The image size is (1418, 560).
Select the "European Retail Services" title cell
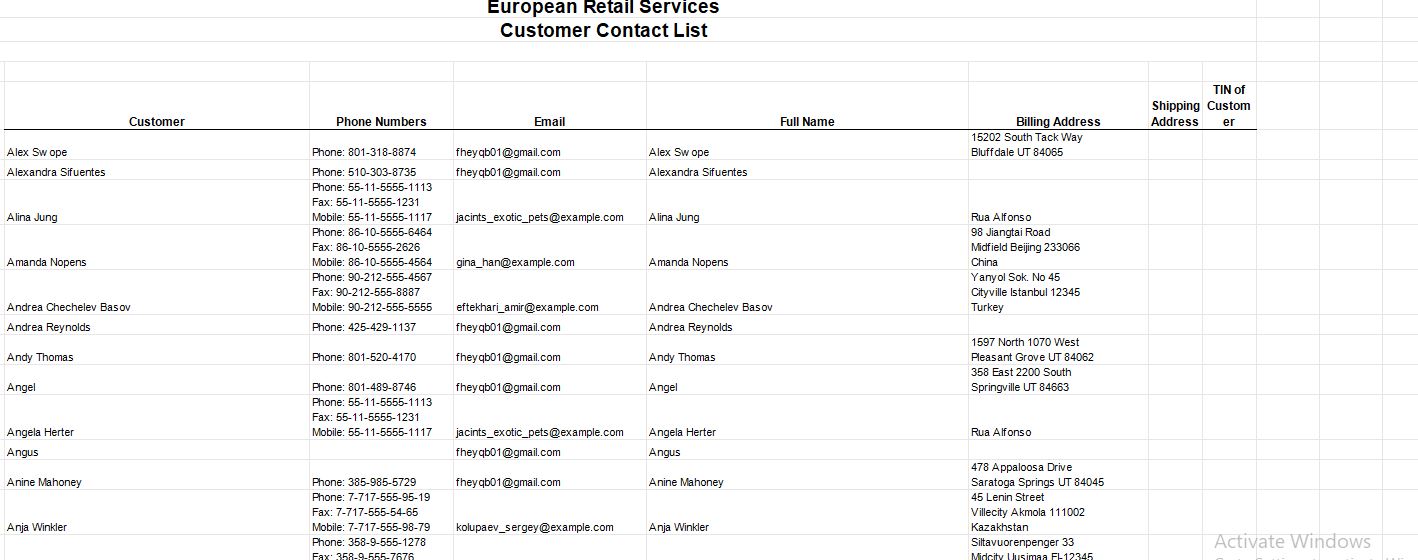point(603,8)
